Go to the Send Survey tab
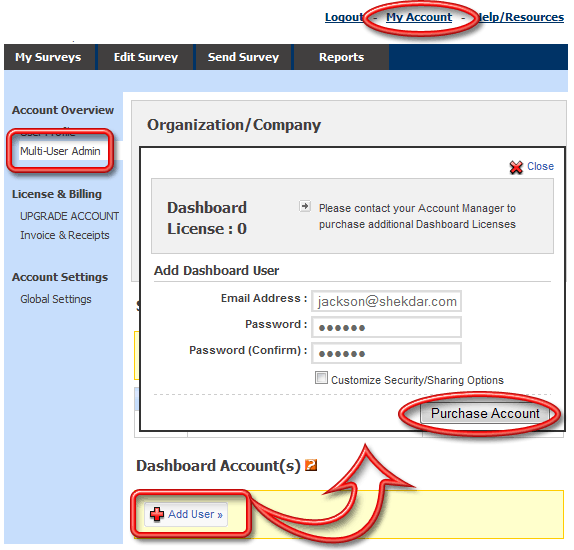The image size is (574, 550). tap(243, 57)
